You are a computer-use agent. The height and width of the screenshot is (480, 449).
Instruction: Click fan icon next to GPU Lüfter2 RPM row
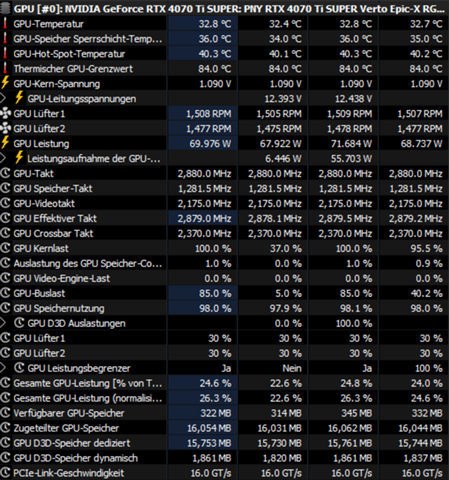pyautogui.click(x=5, y=128)
